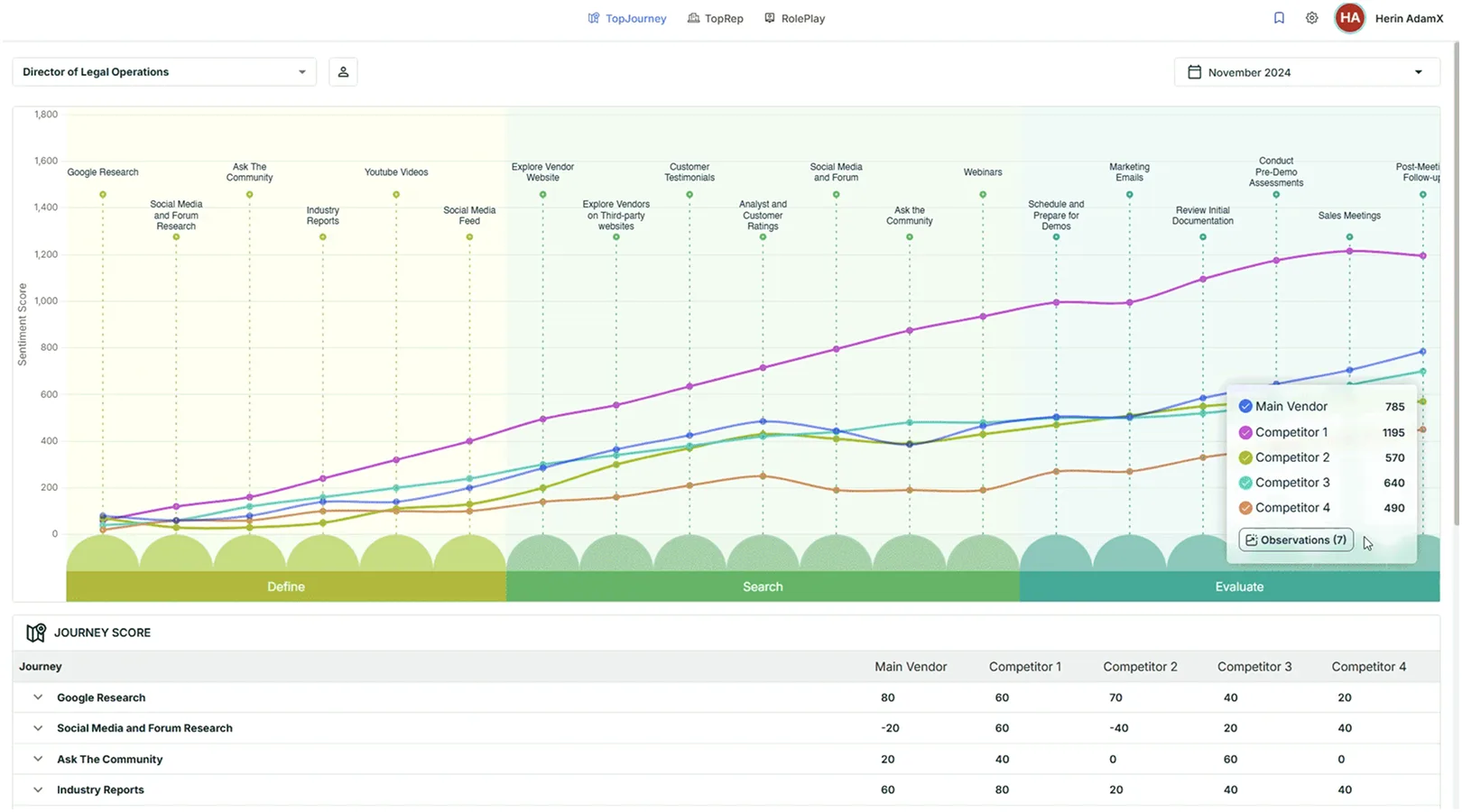Expand the Industry Reports journey row

point(38,790)
